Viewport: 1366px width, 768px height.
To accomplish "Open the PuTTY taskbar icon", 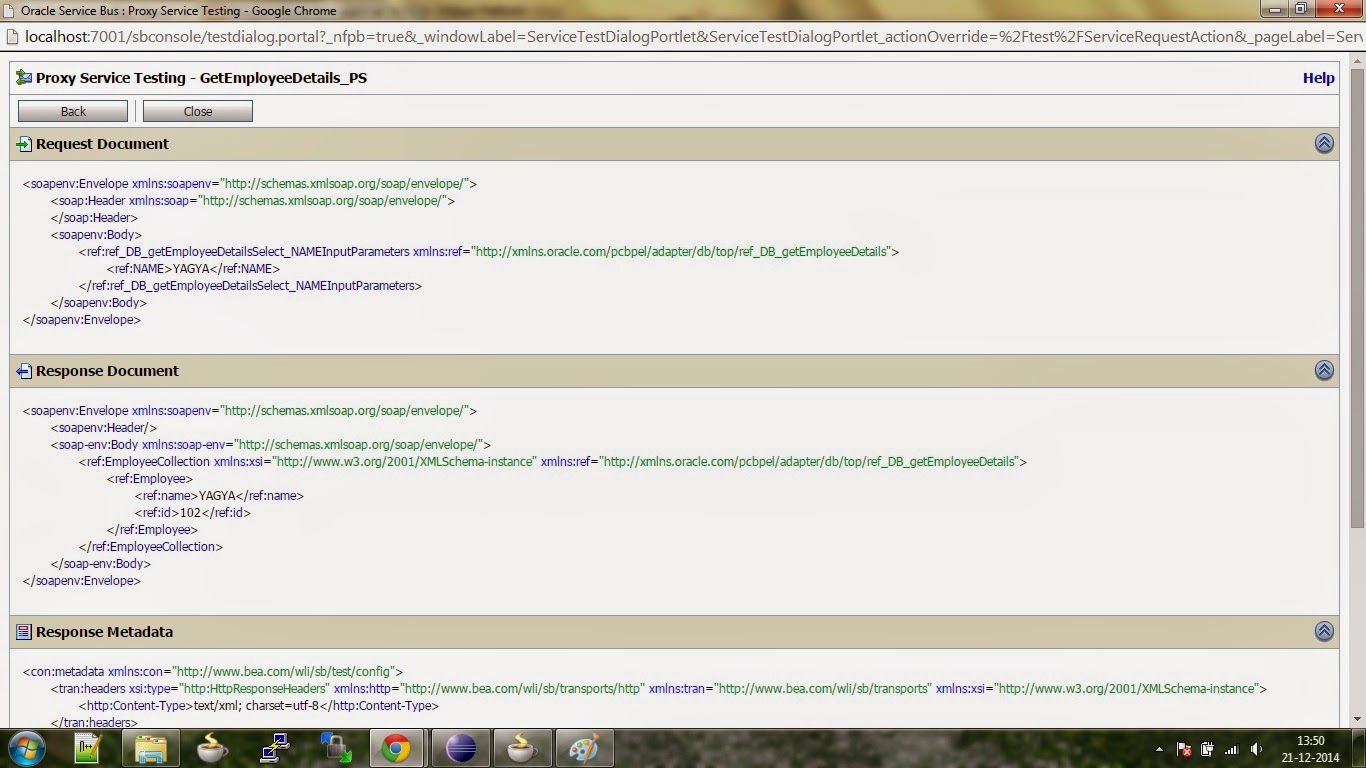I will [x=273, y=748].
